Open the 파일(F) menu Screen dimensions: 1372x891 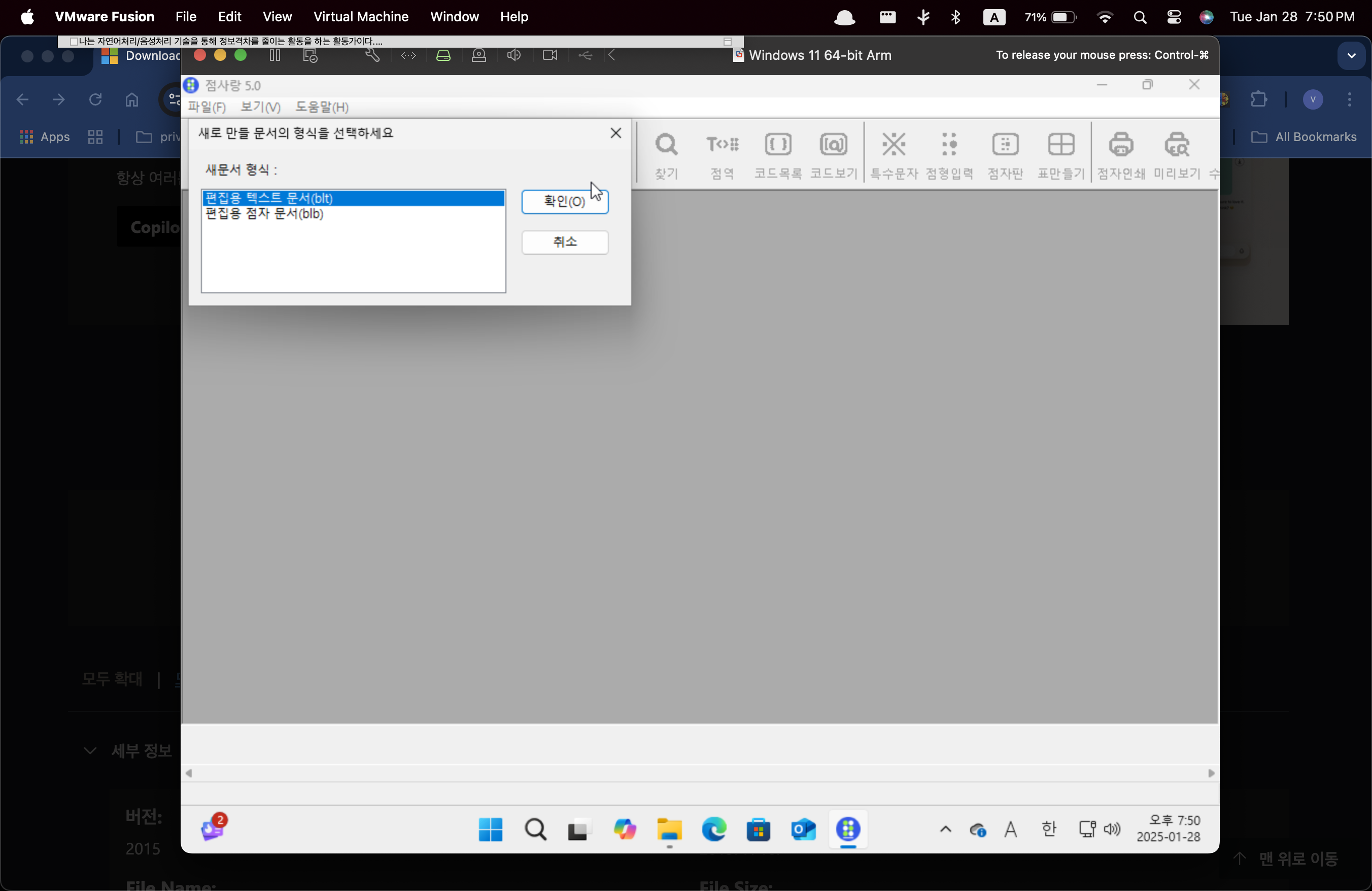click(x=207, y=107)
